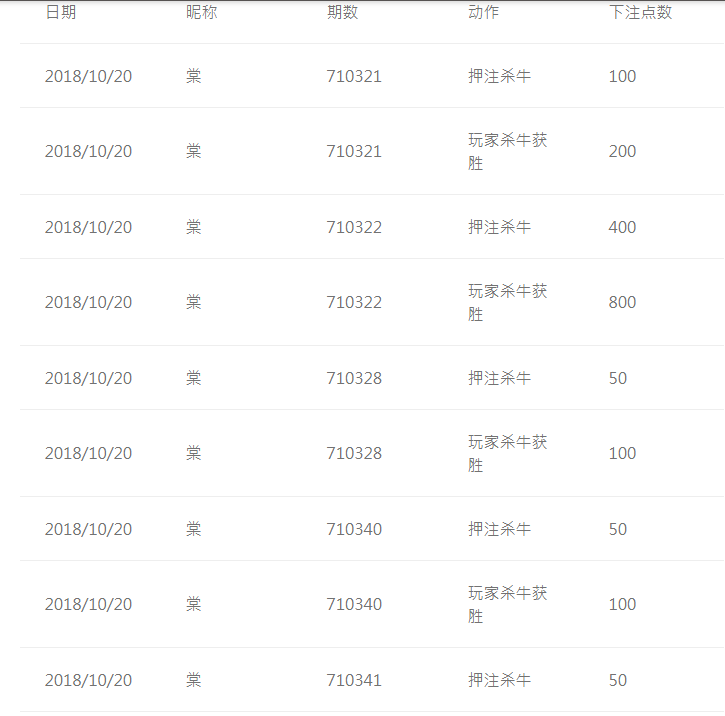The height and width of the screenshot is (716, 725).
Task: Click the 下注点数 column header
Action: [640, 13]
